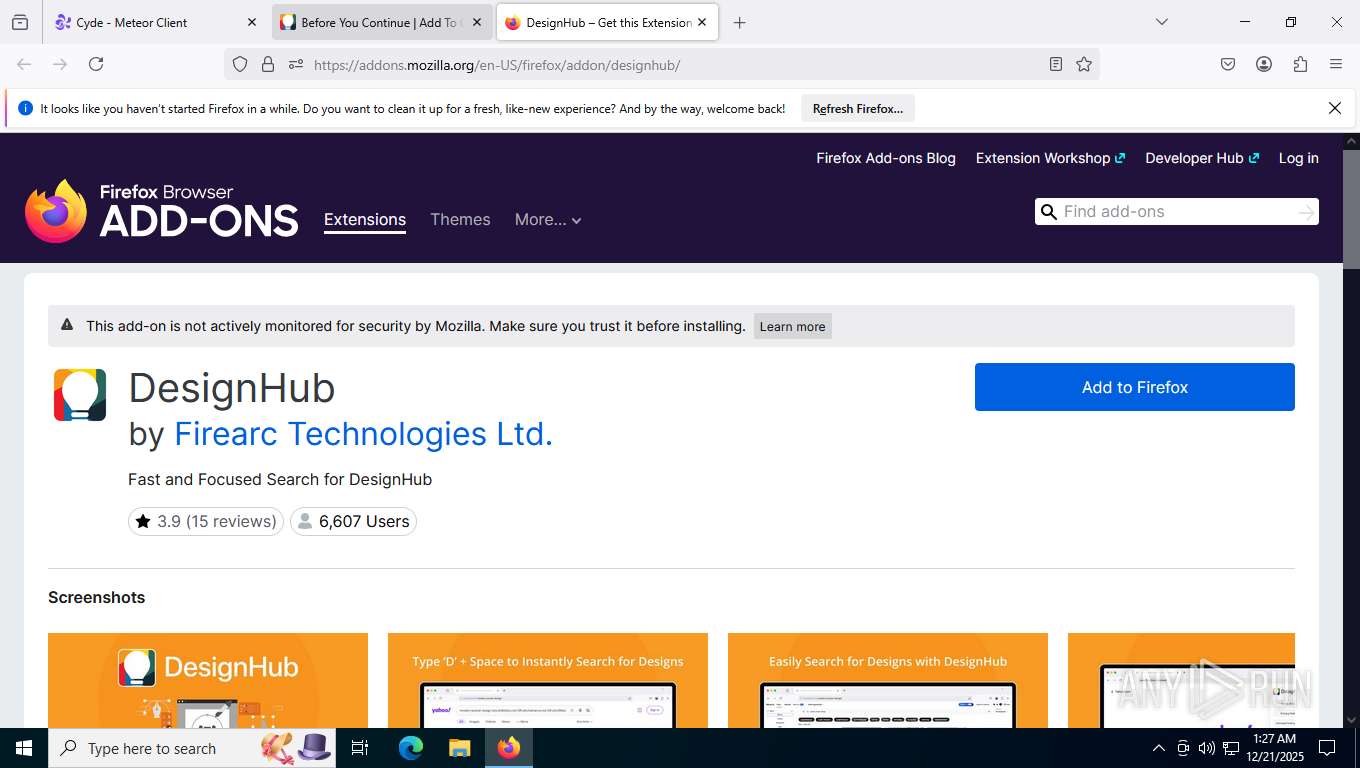Screen dimensions: 1360x768
Task: Reload the current page
Action: coord(96,64)
